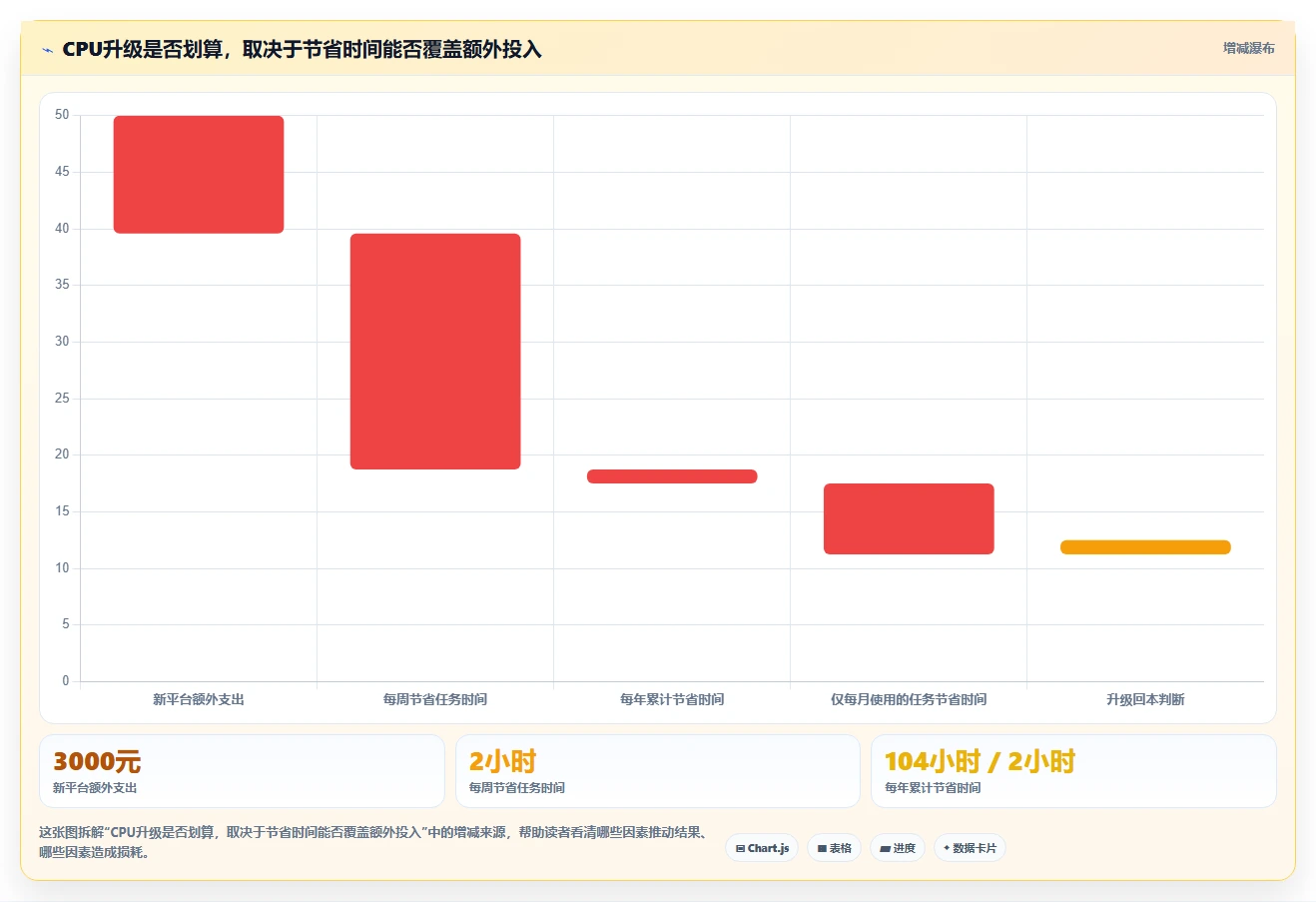Viewport: 1316px width, 902px height.
Task: Click the y-axis value 15
Action: [62, 511]
